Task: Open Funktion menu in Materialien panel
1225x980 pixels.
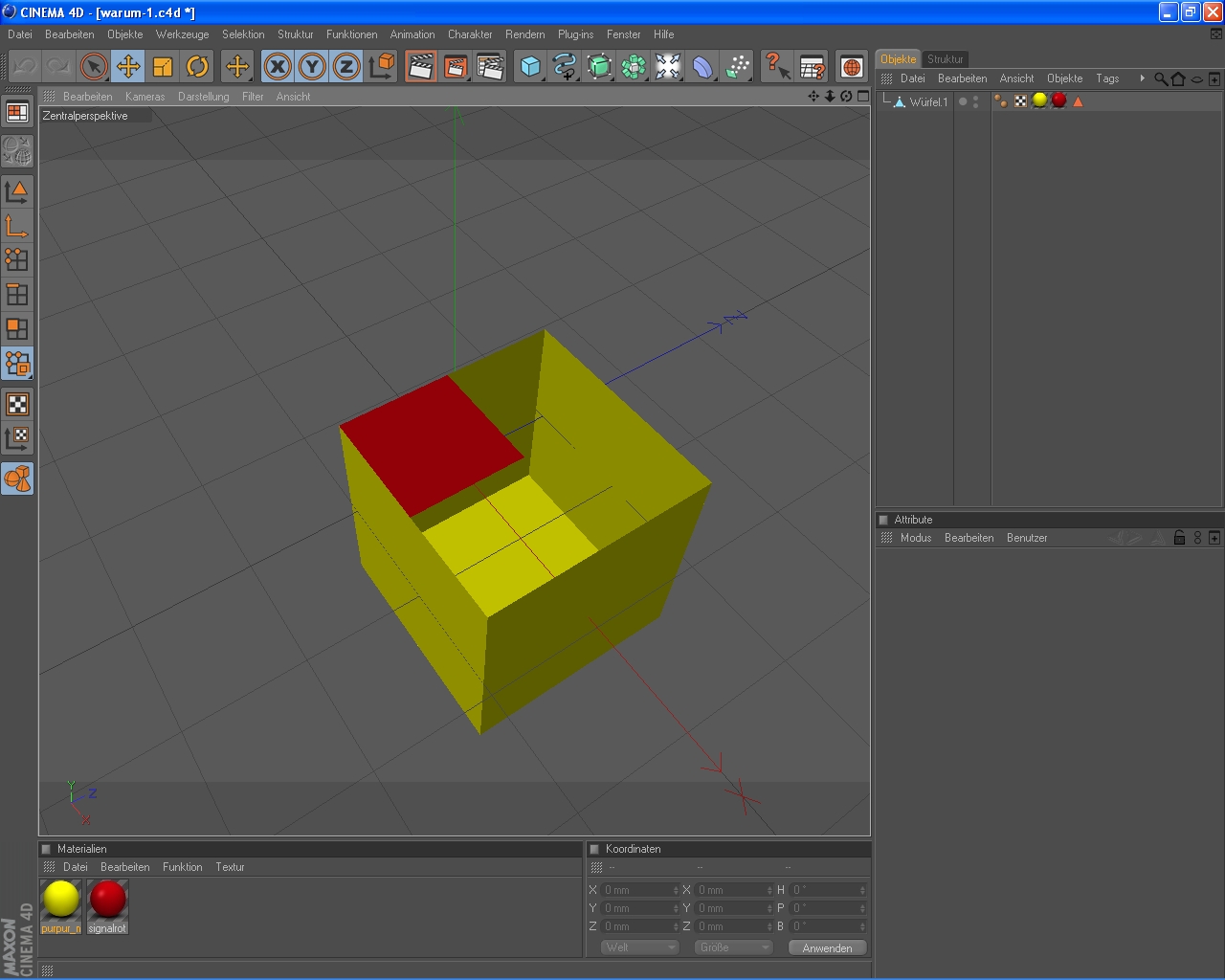Action: [x=182, y=867]
